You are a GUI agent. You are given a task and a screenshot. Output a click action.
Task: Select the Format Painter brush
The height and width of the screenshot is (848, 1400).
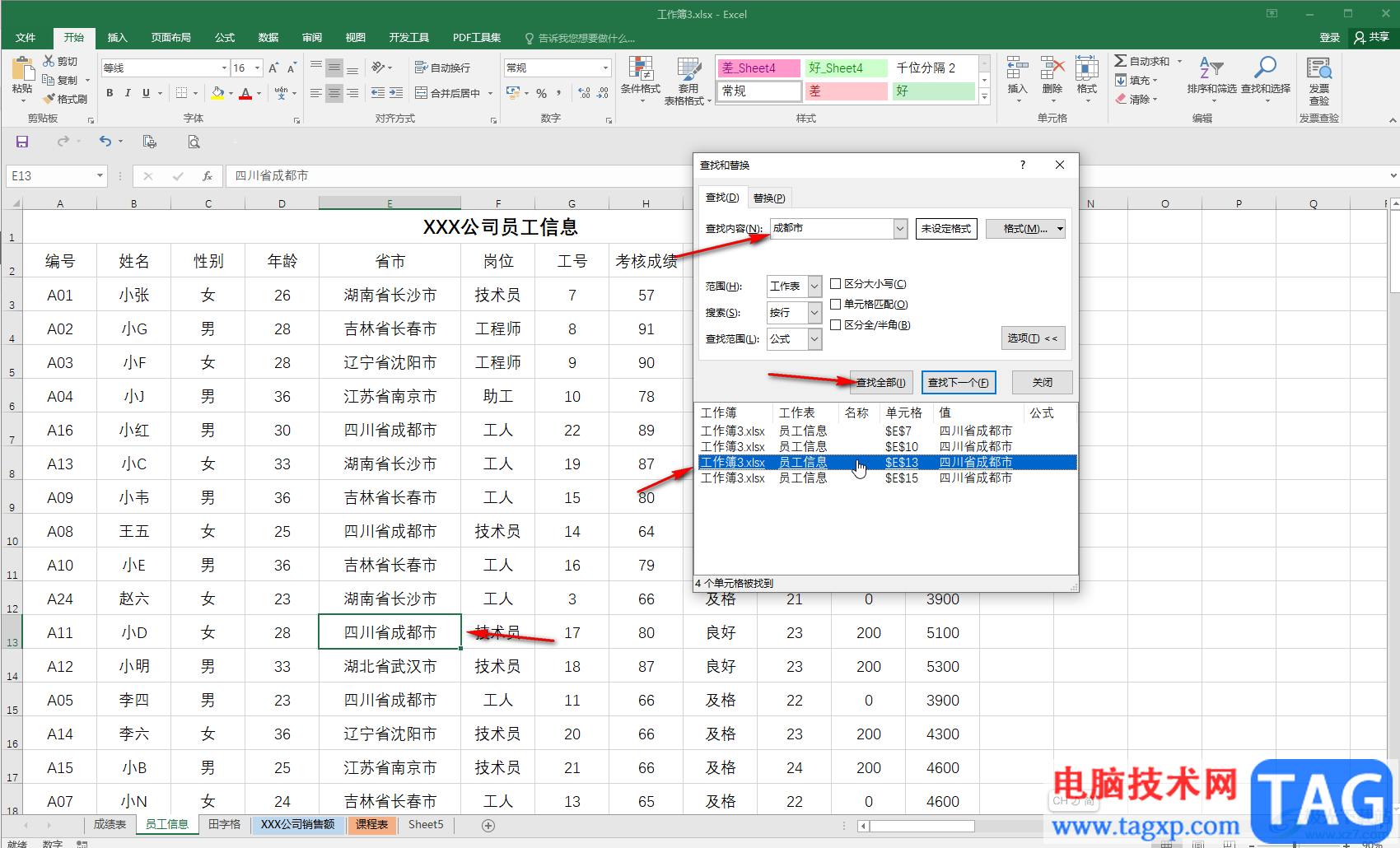click(49, 99)
